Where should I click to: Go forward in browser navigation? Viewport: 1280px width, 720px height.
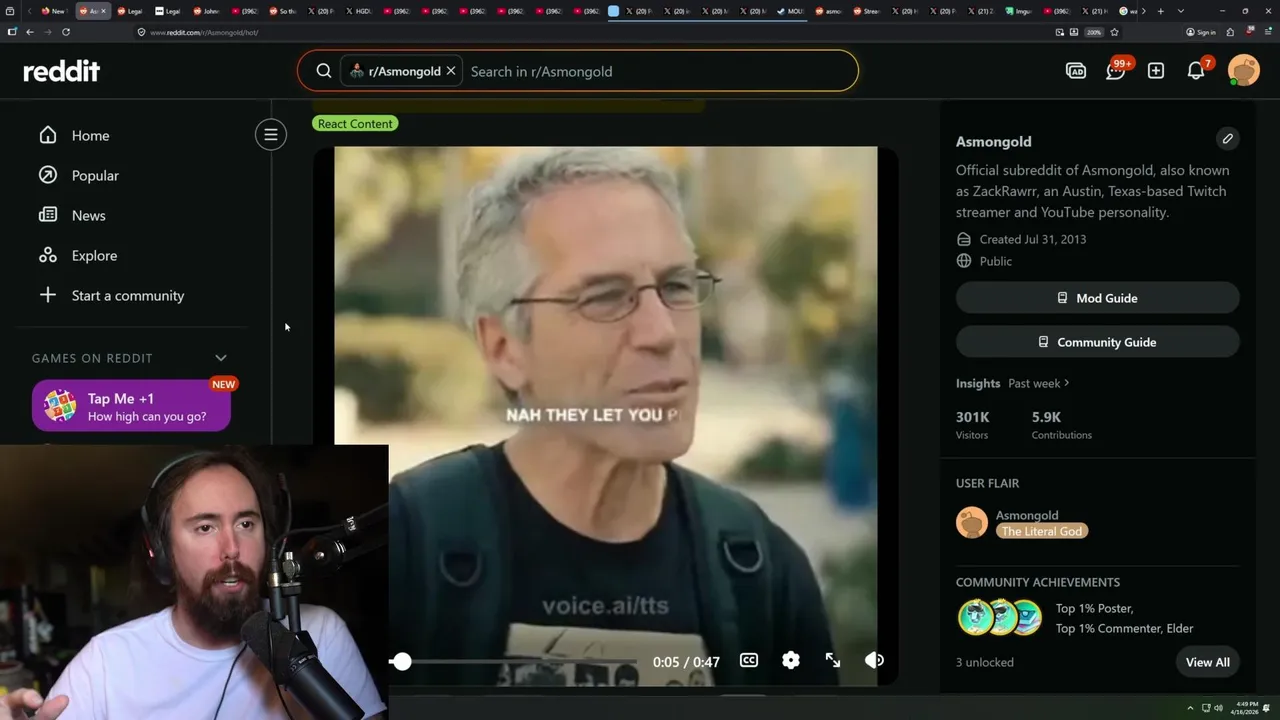[x=48, y=32]
